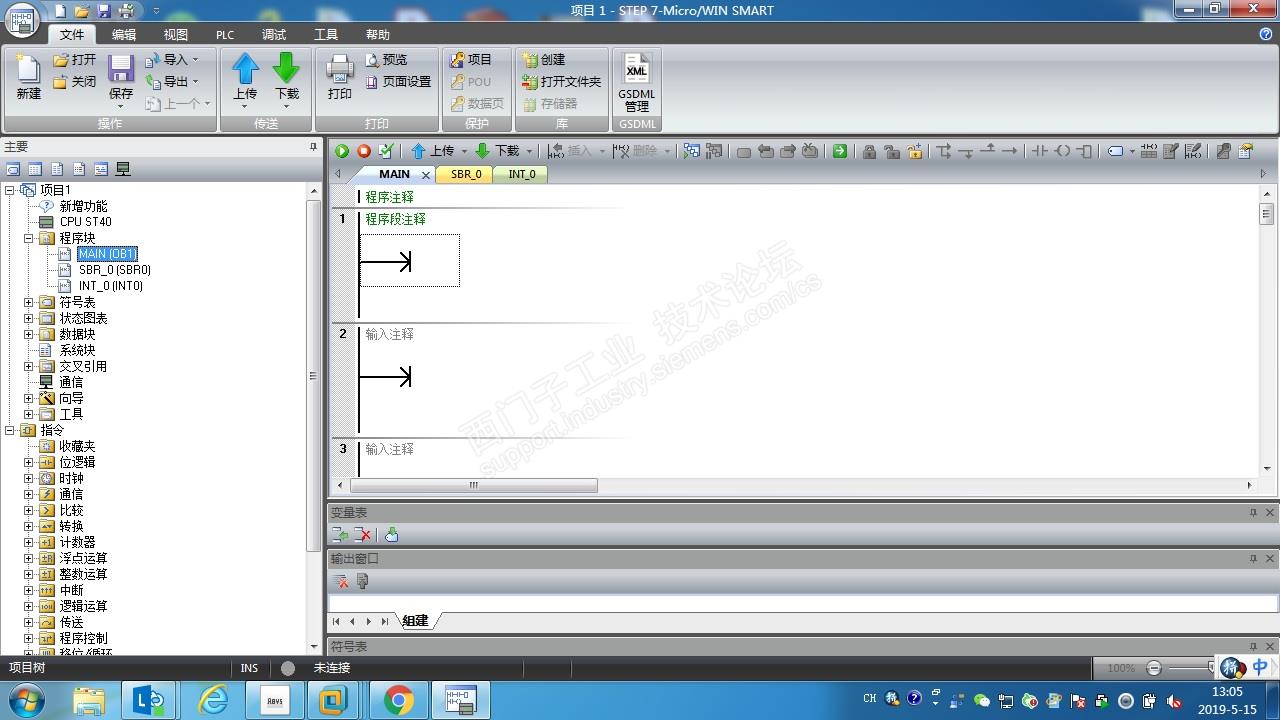Click the green 下载 arrow in the ribbon
This screenshot has height=720, width=1280.
point(287,69)
